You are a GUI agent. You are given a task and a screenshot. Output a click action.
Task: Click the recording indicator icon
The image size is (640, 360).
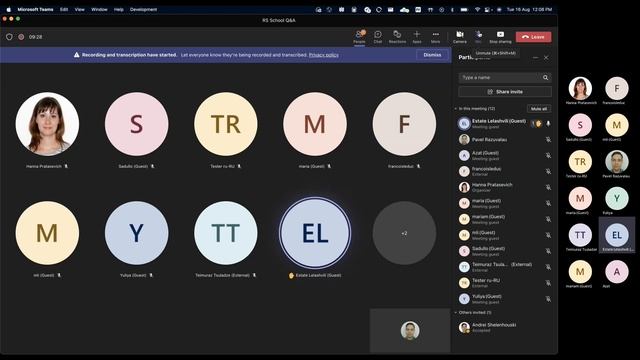[21, 37]
